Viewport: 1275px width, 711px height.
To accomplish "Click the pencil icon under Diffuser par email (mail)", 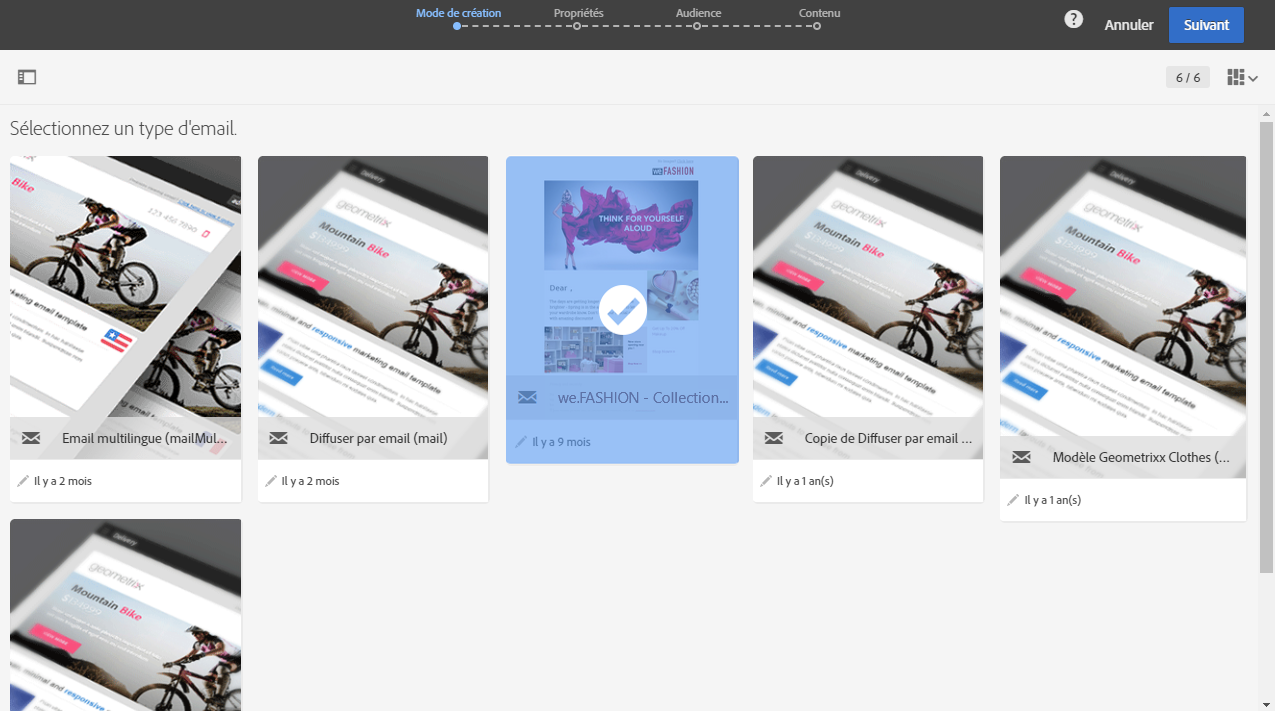I will pos(271,481).
